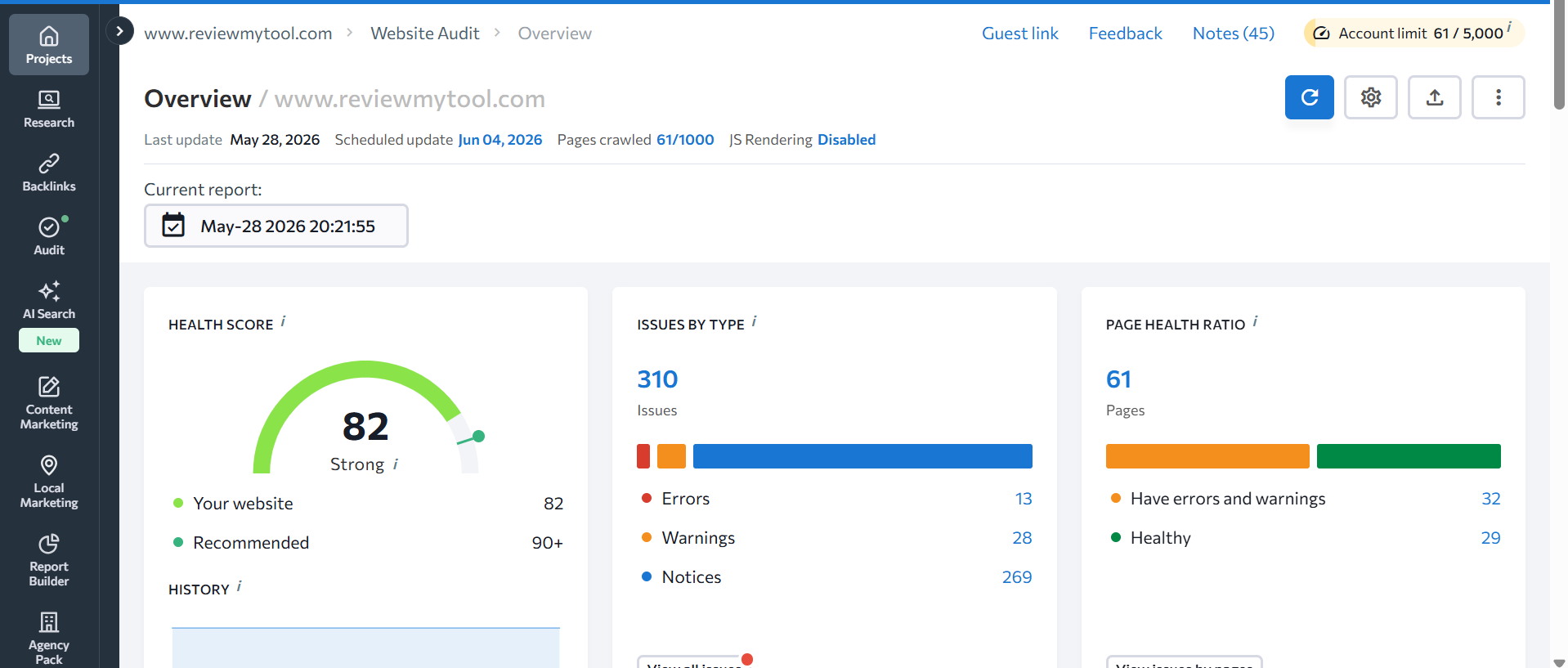
Task: Open Content Marketing section
Action: click(x=49, y=401)
